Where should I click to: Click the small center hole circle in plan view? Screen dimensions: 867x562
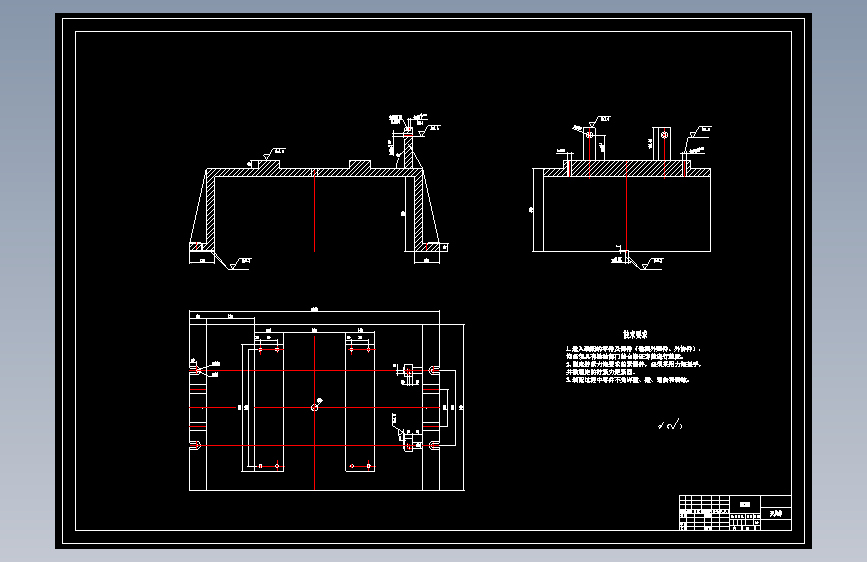(x=314, y=408)
